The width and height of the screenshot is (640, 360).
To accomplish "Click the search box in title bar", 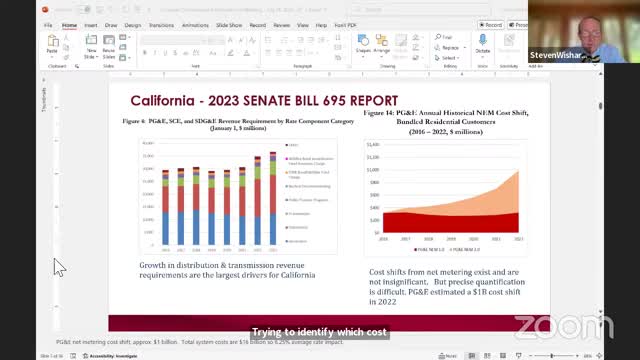I will pyautogui.click(x=420, y=9).
